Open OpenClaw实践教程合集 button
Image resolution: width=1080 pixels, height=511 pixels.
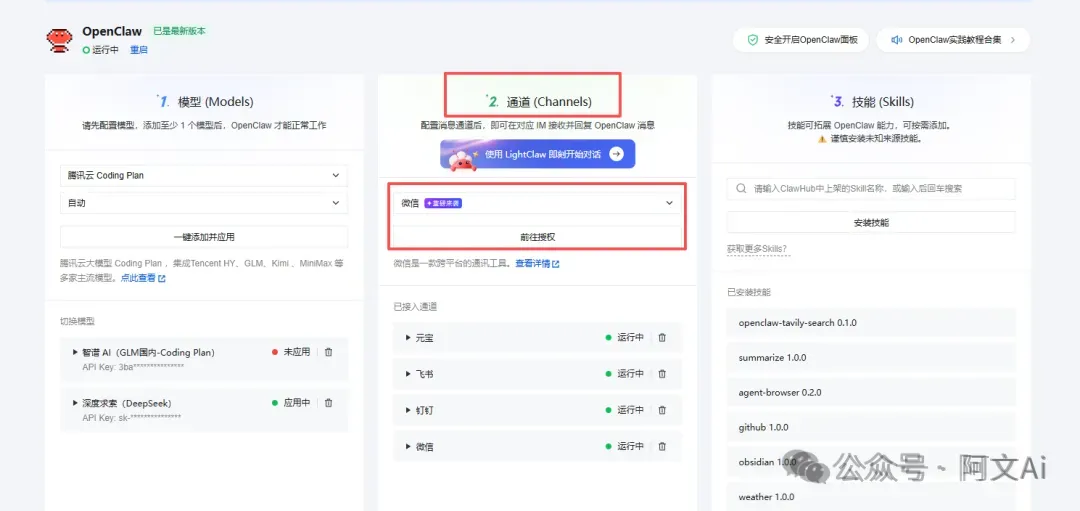953,40
